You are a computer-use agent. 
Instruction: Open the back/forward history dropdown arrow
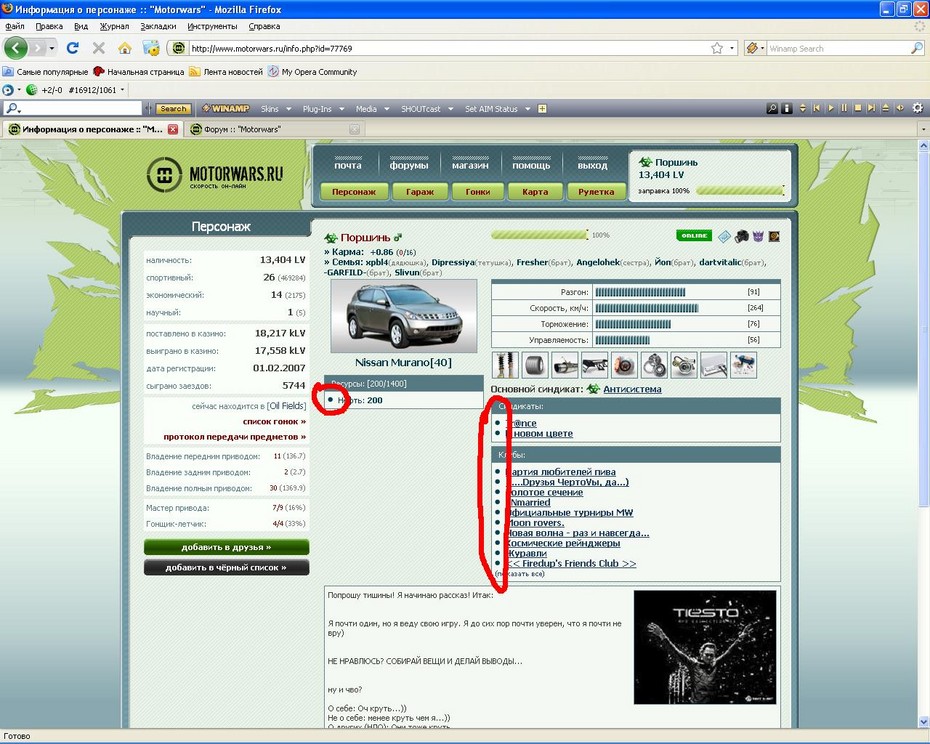(52, 48)
